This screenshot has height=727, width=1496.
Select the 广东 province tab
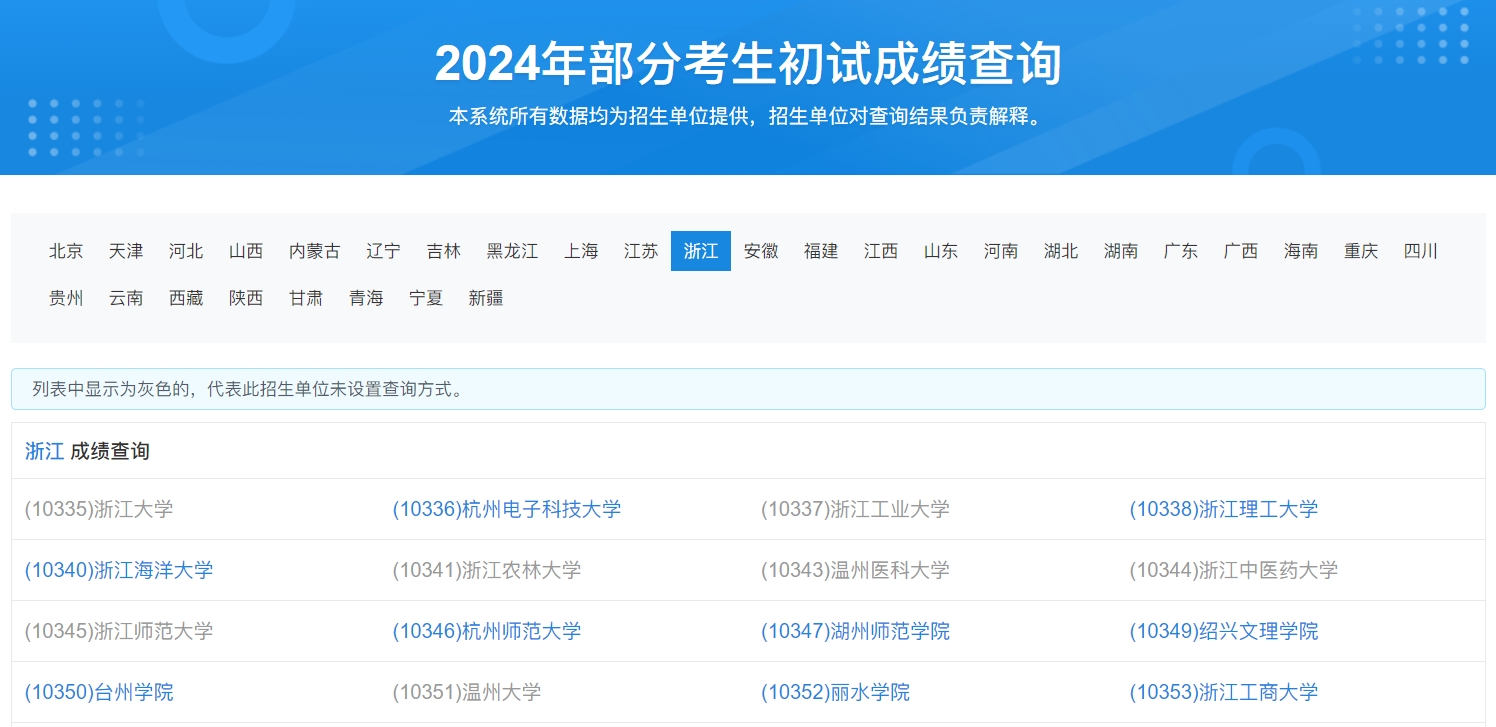click(x=1181, y=251)
